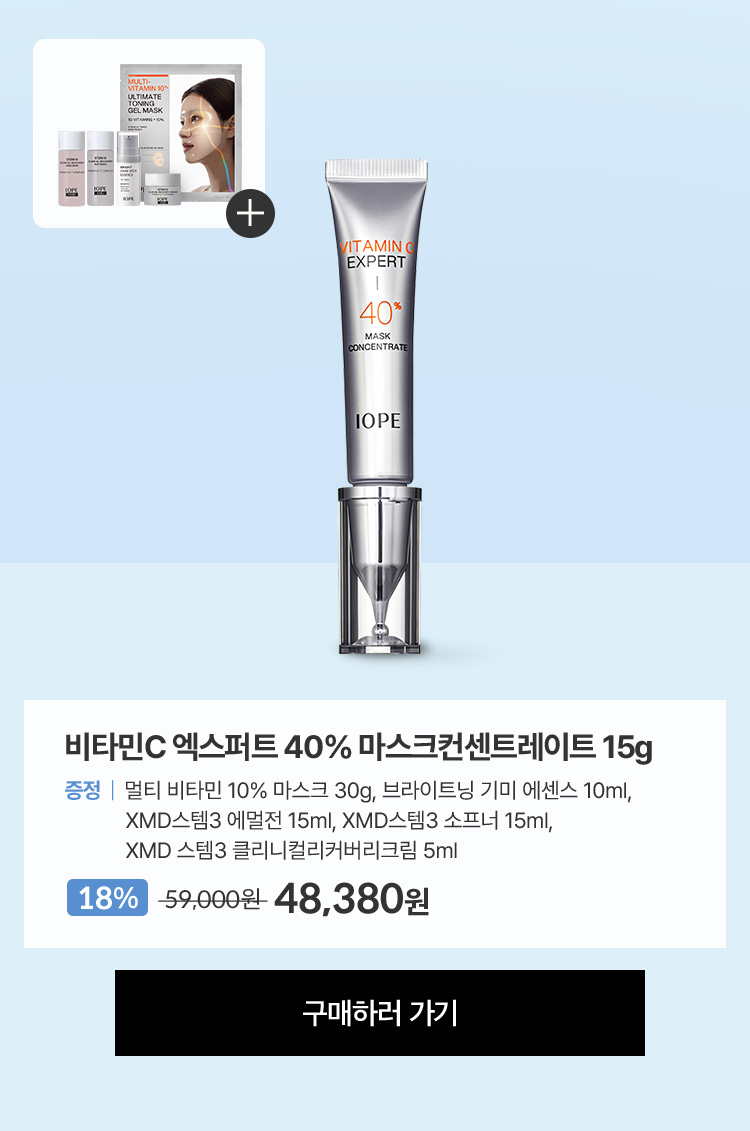Click the Vitamin C Expert label on tube
Viewport: 750px width, 1131px height.
point(376,254)
